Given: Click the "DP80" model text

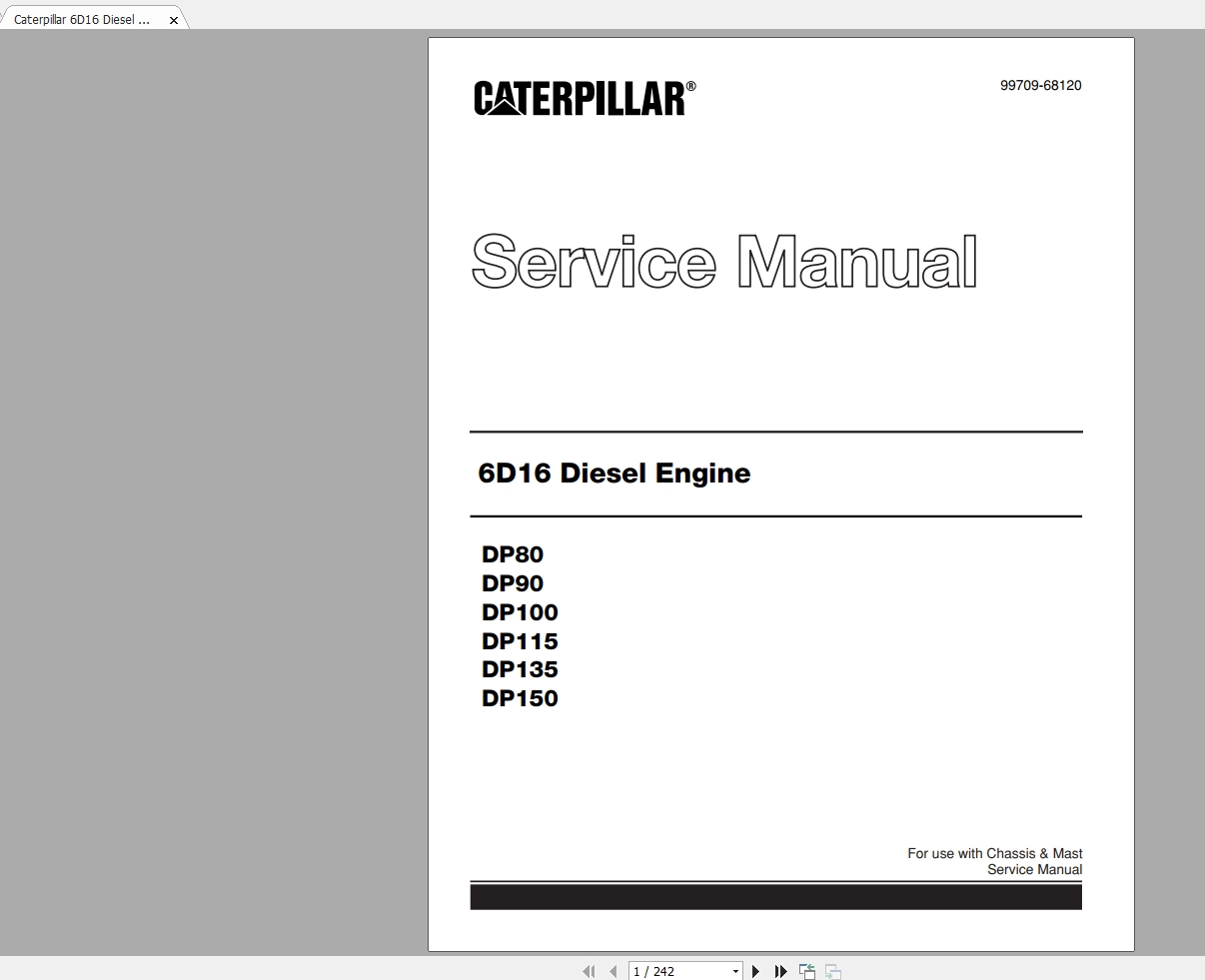Looking at the screenshot, I should point(513,554).
